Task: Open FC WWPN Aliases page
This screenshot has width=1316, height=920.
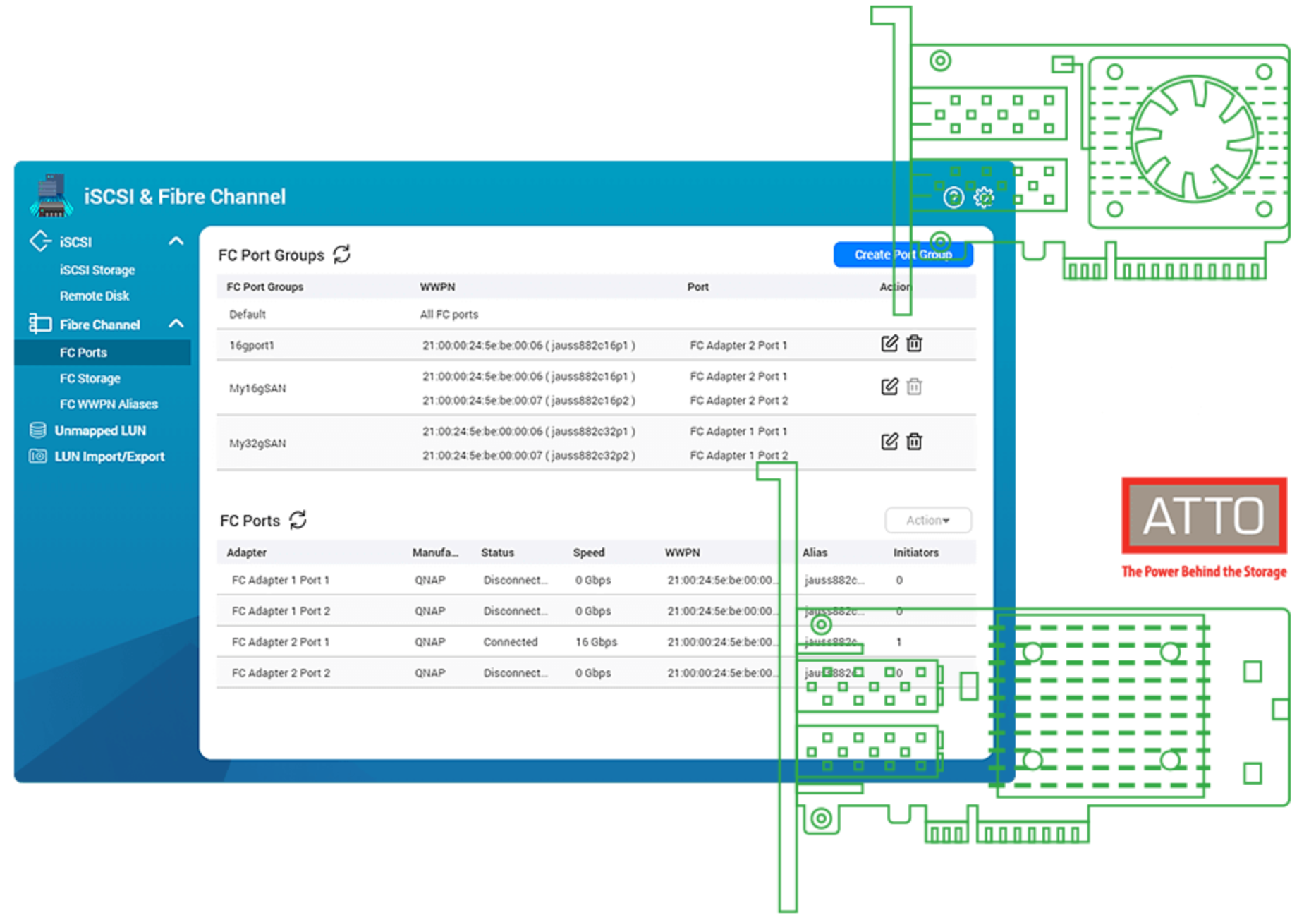Action: coord(109,404)
